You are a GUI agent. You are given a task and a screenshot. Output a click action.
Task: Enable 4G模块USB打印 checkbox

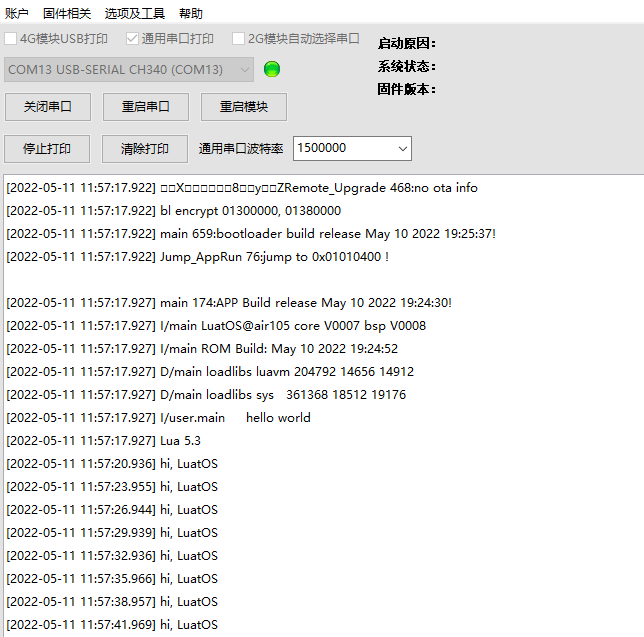point(11,39)
